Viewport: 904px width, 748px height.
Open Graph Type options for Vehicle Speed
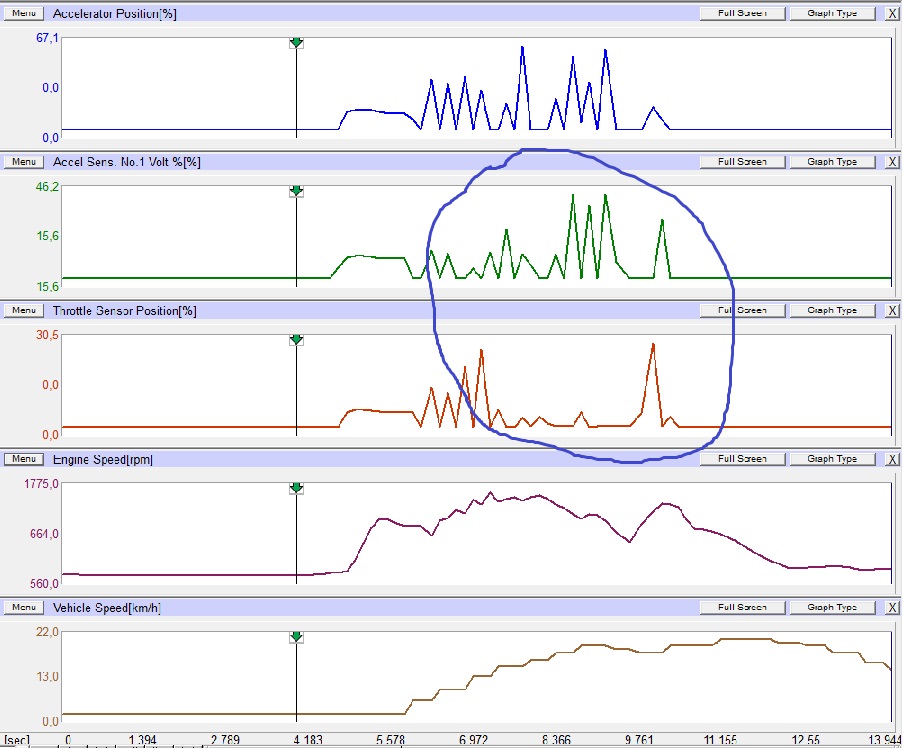coord(832,607)
